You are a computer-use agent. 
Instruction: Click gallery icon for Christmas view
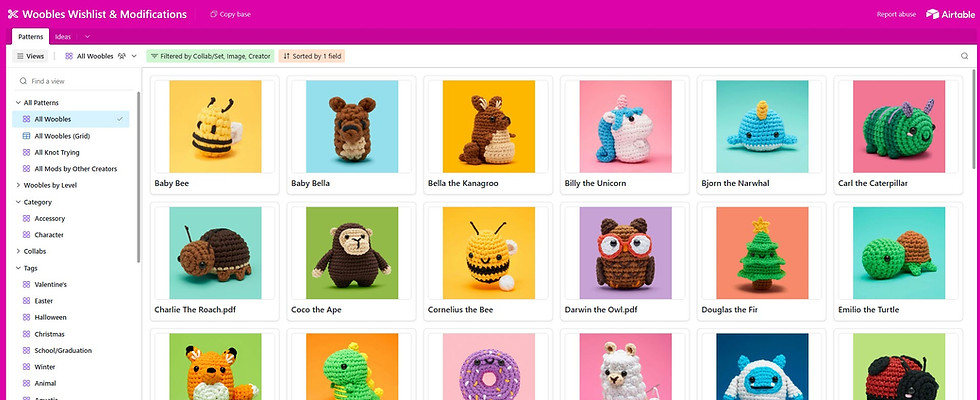tap(26, 334)
